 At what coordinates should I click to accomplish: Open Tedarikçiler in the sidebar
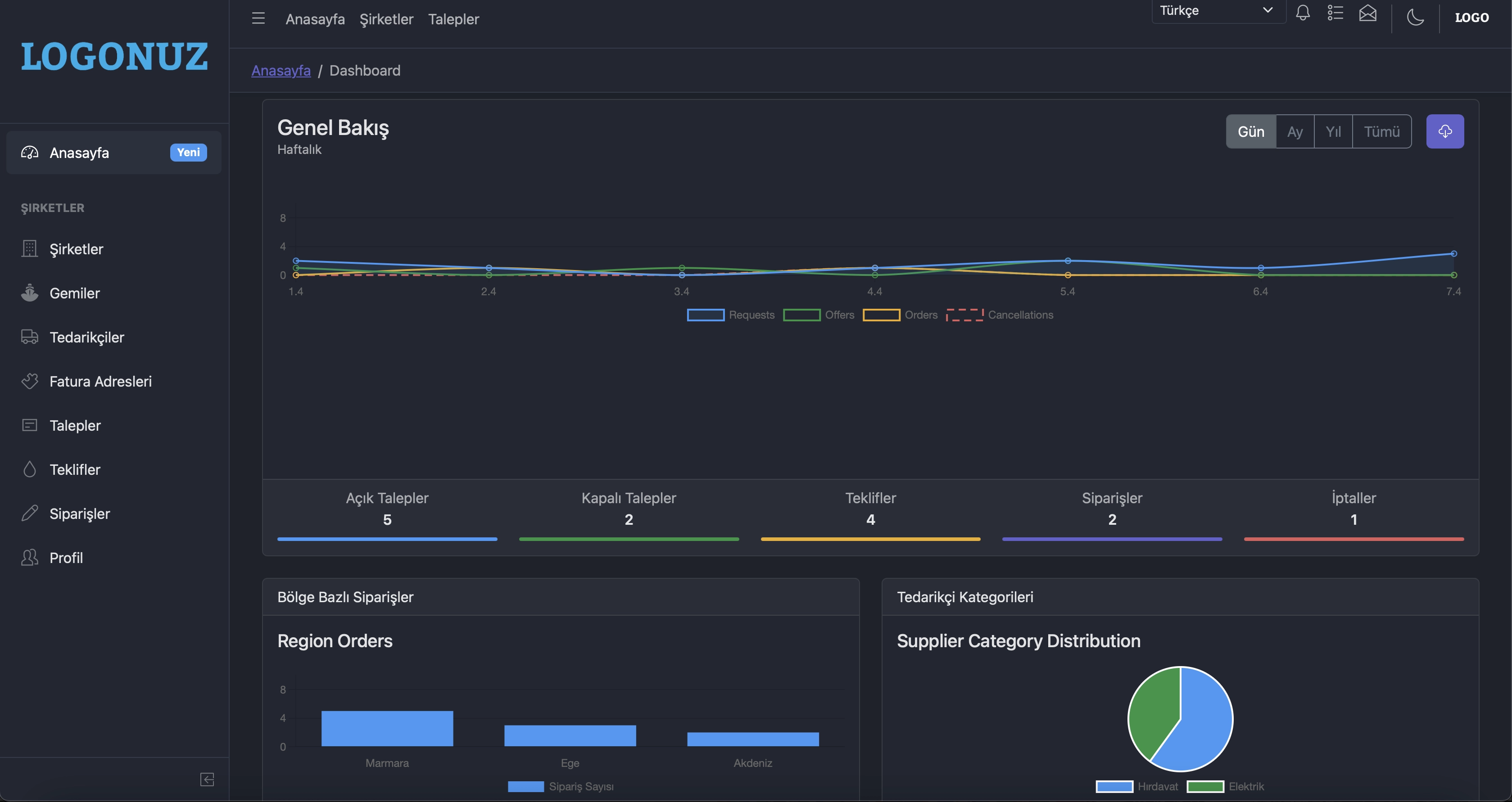87,338
